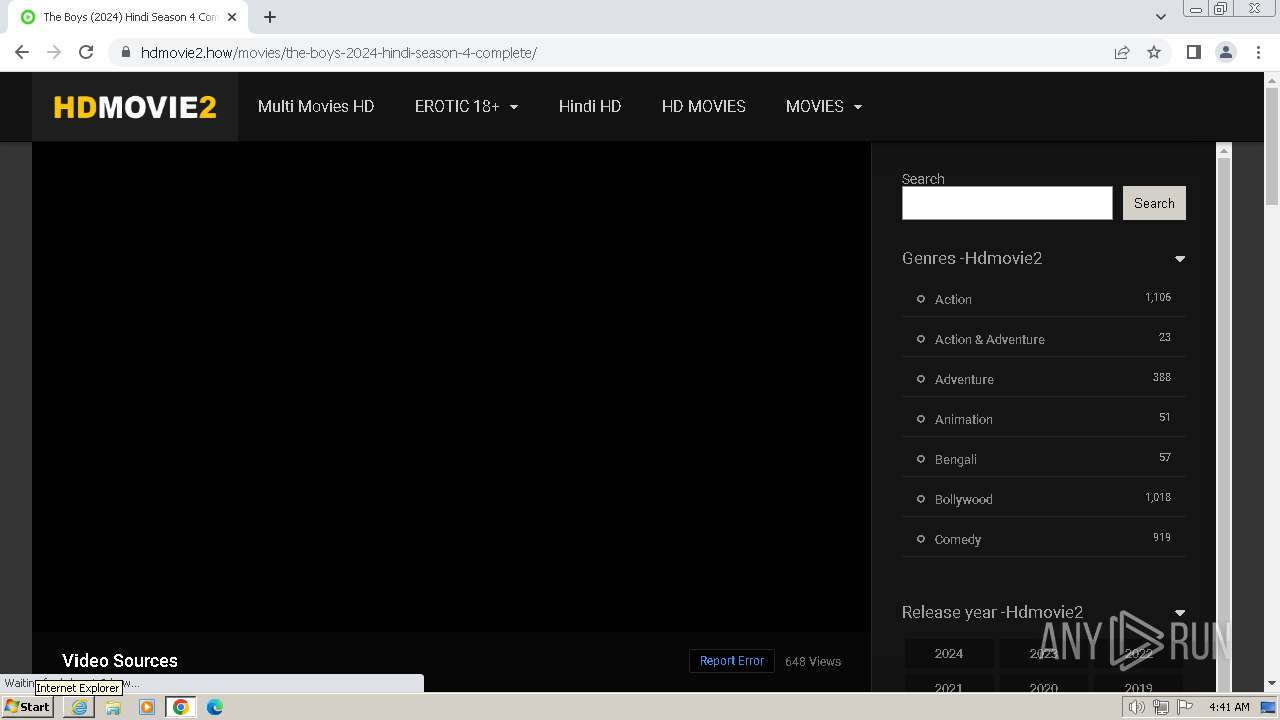1280x720 pixels.
Task: Open the HD MOVIES menu item
Action: pos(704,106)
